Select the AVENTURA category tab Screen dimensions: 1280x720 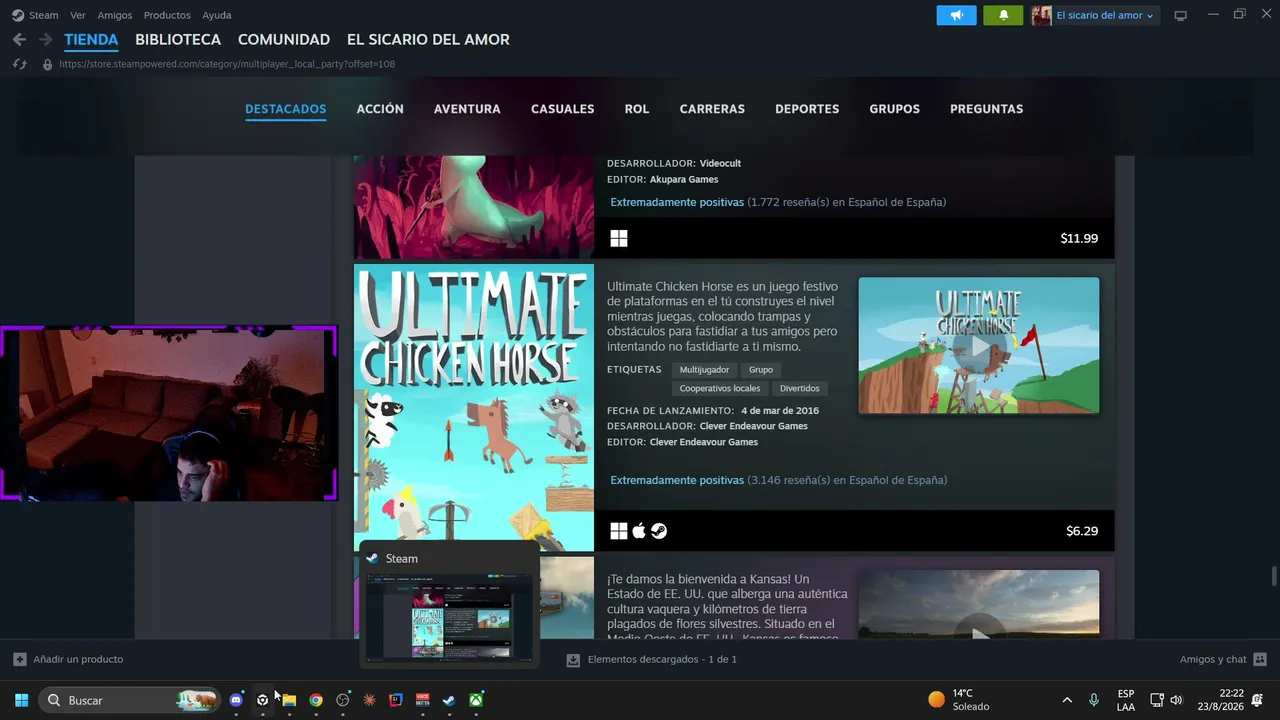tap(467, 109)
